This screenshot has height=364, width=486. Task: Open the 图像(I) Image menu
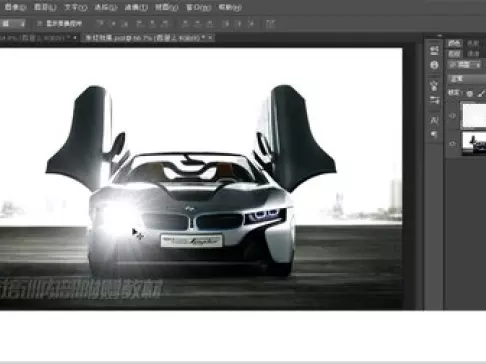coord(15,7)
